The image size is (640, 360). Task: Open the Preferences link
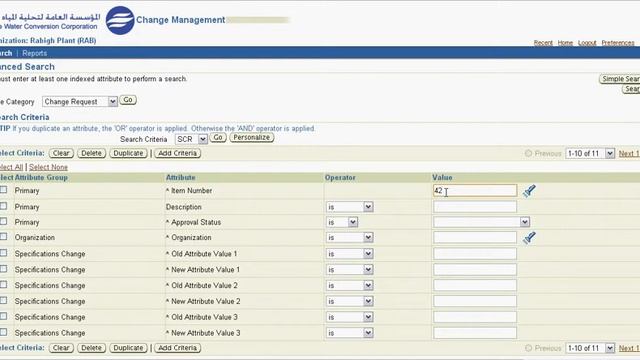[618, 43]
